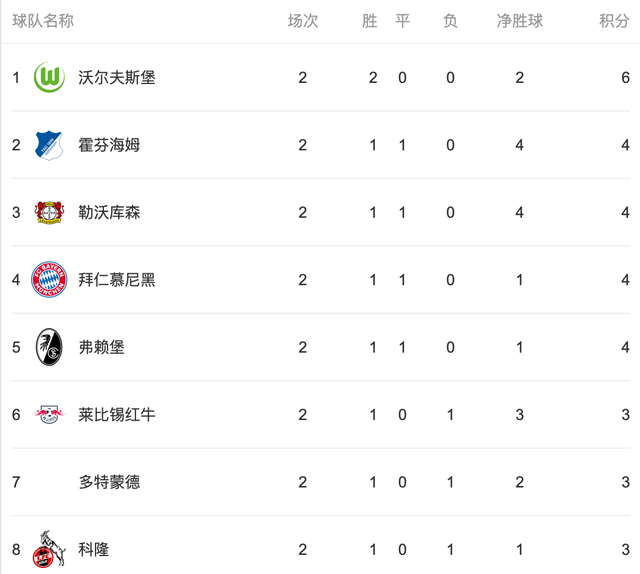Open team link 沃尔夫斯堡
The height and width of the screenshot is (574, 640).
[x=117, y=78]
